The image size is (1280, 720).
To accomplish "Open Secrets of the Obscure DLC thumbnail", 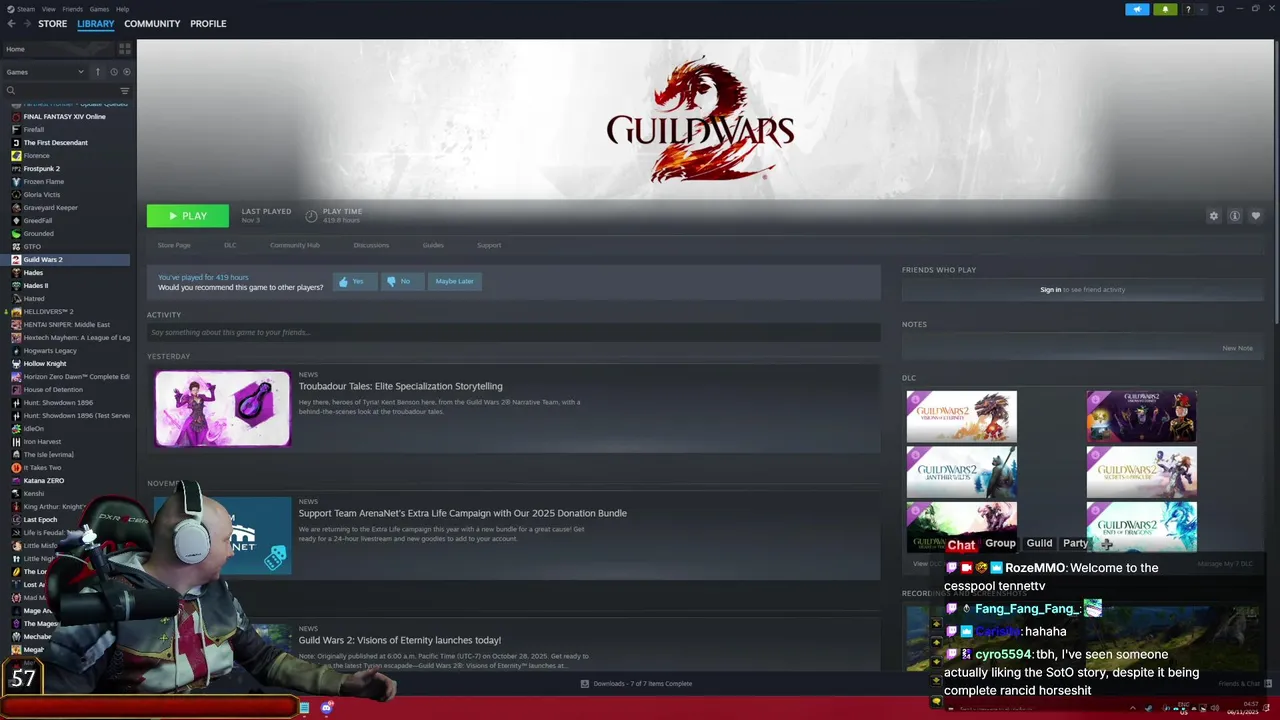I will [1141, 472].
